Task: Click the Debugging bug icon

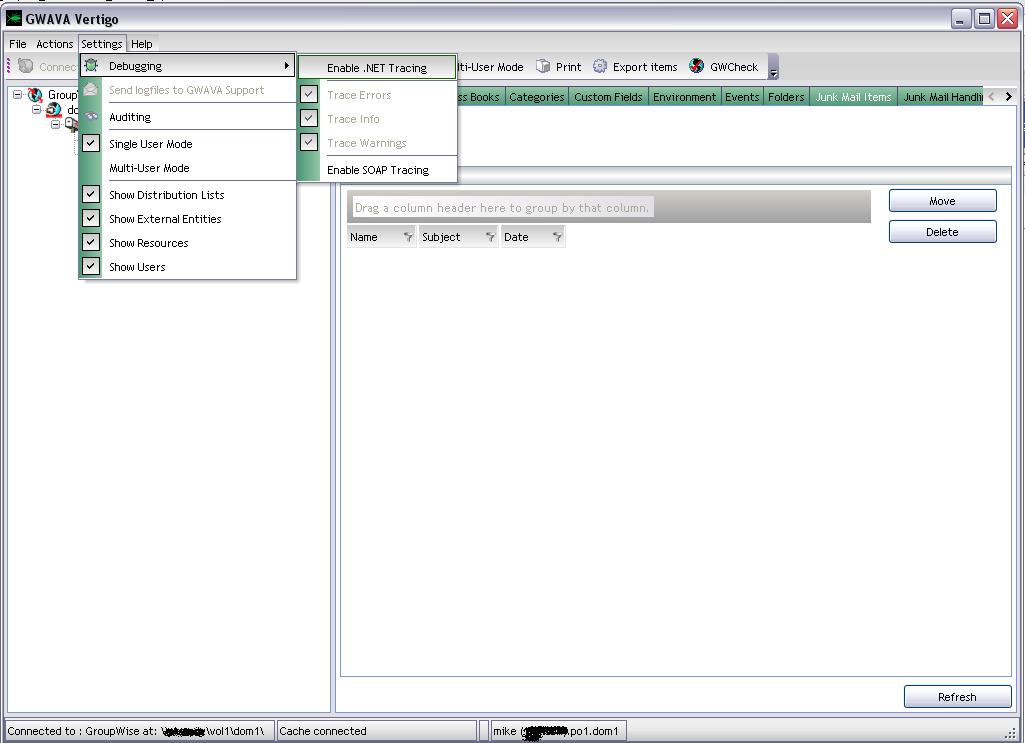Action: click(91, 65)
